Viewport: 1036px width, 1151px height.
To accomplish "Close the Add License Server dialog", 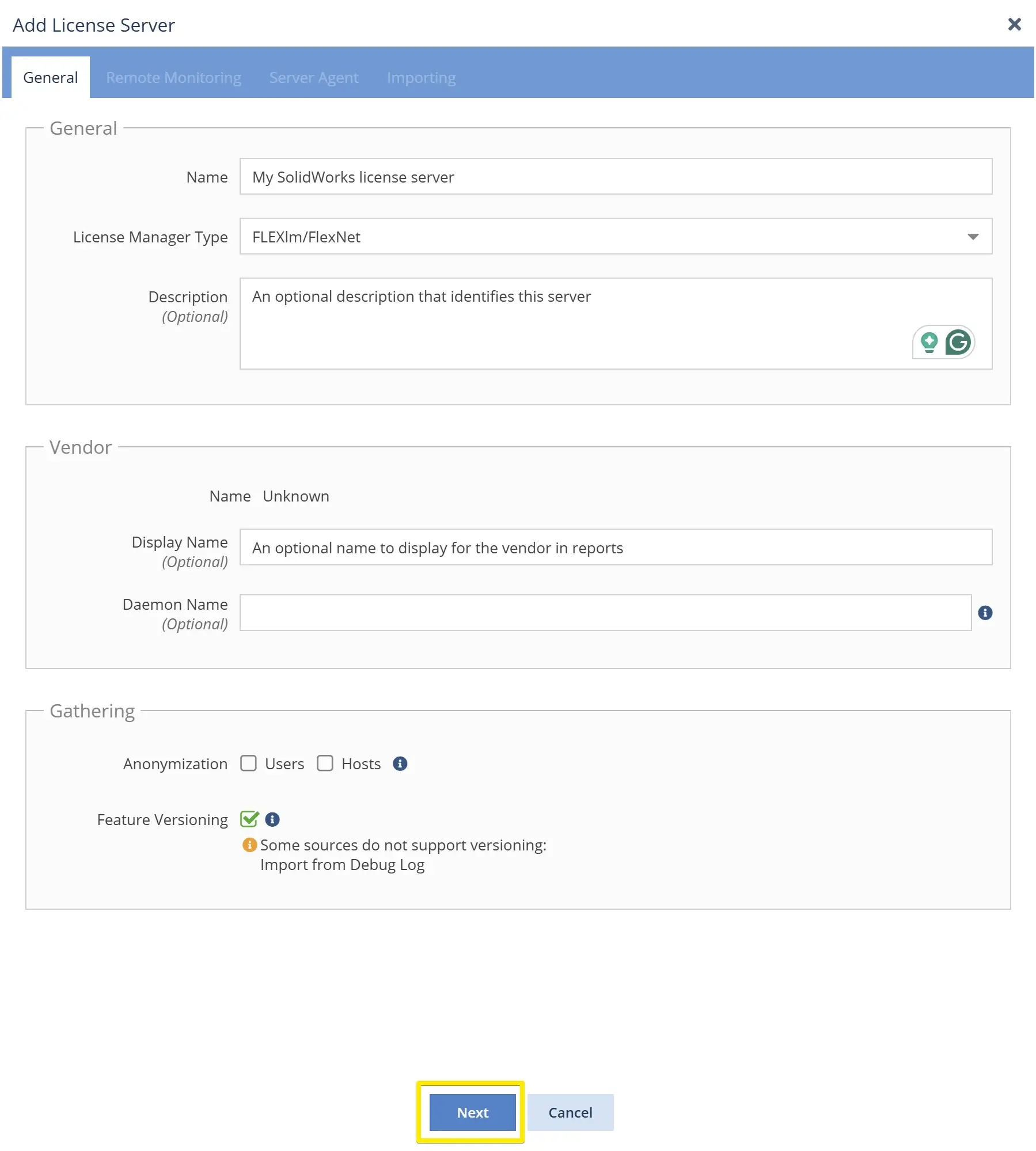I will coord(1014,24).
